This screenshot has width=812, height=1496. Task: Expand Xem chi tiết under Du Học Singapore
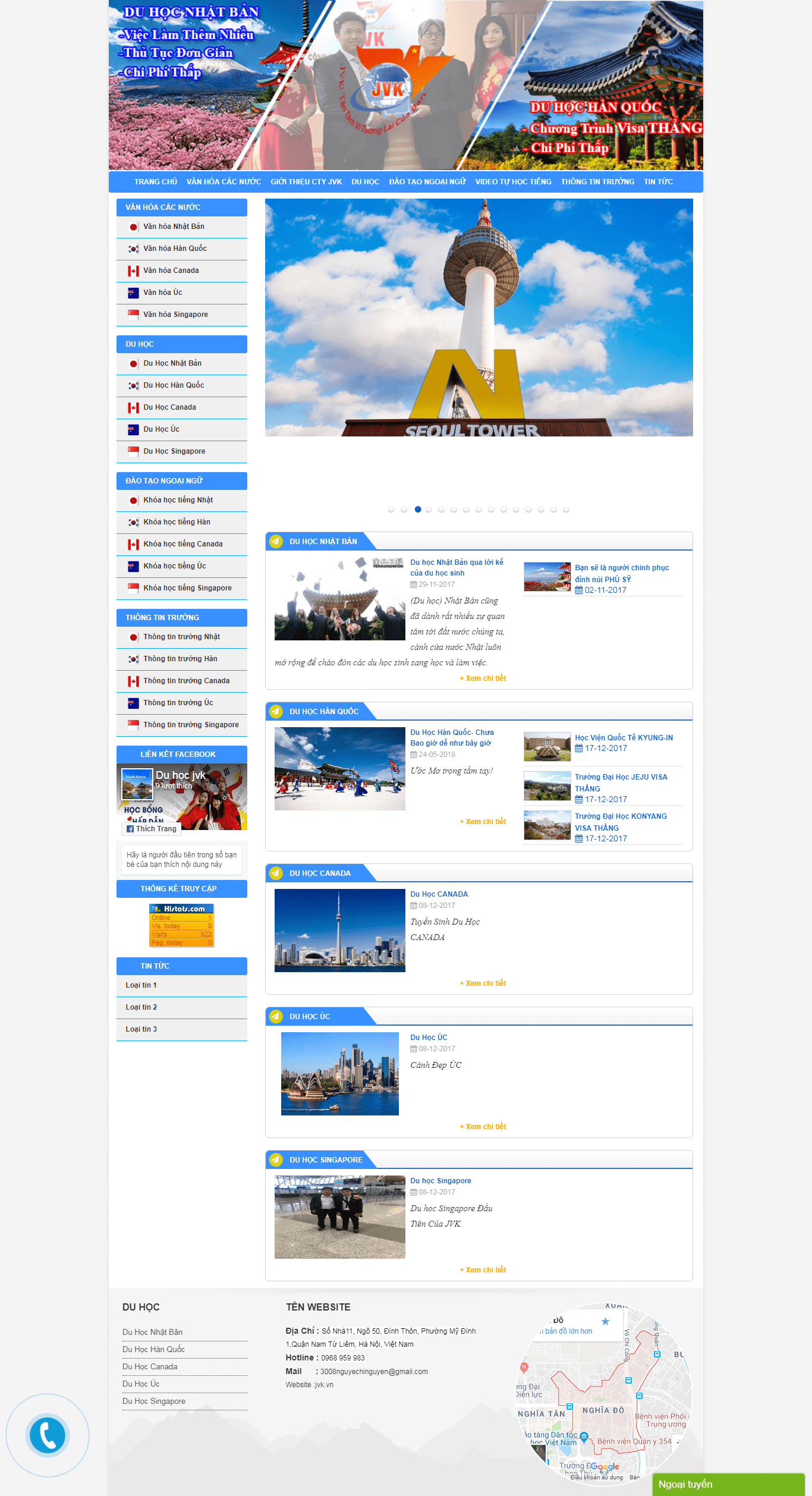[x=483, y=1270]
